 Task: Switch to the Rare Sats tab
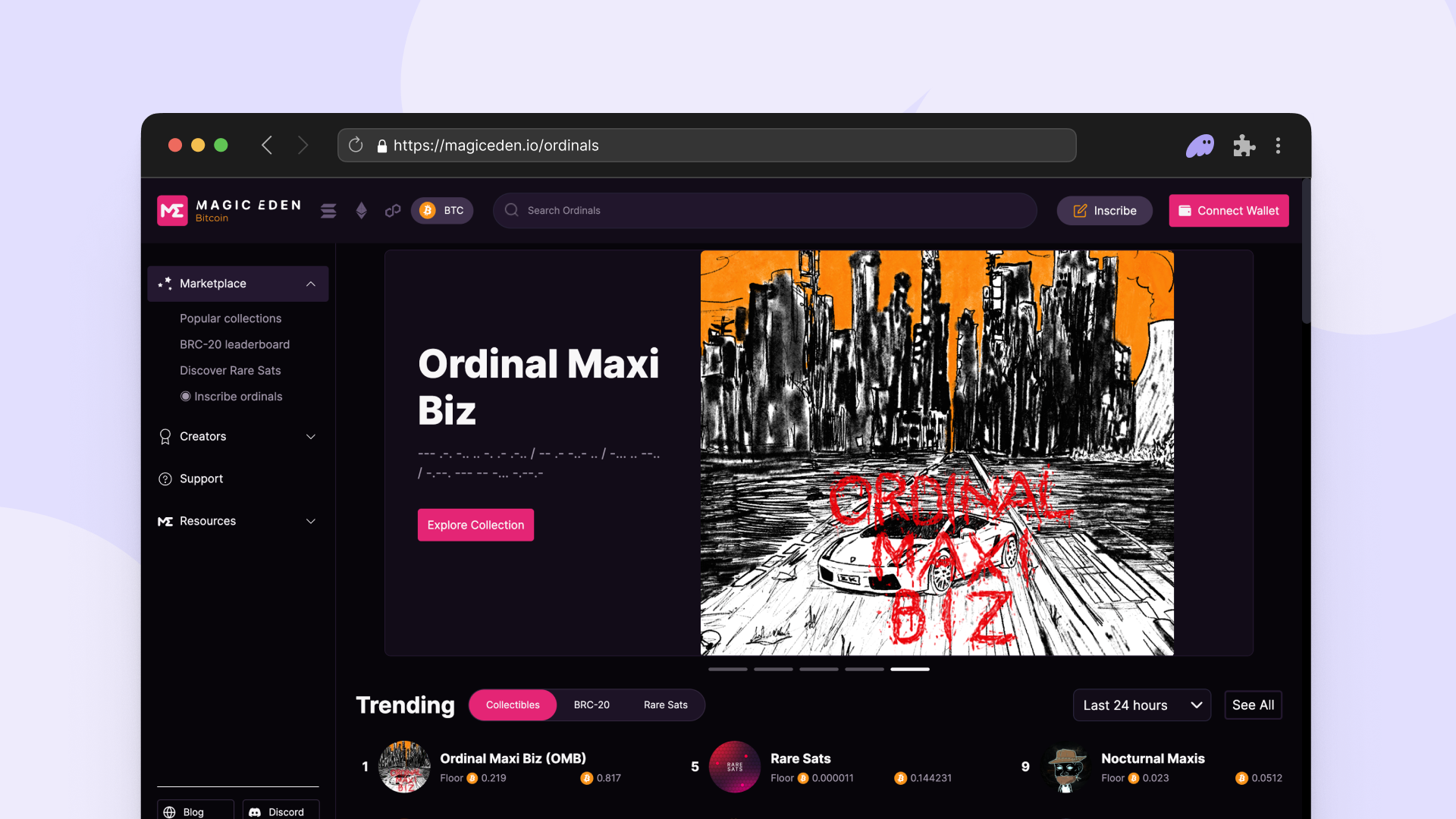pyautogui.click(x=666, y=705)
